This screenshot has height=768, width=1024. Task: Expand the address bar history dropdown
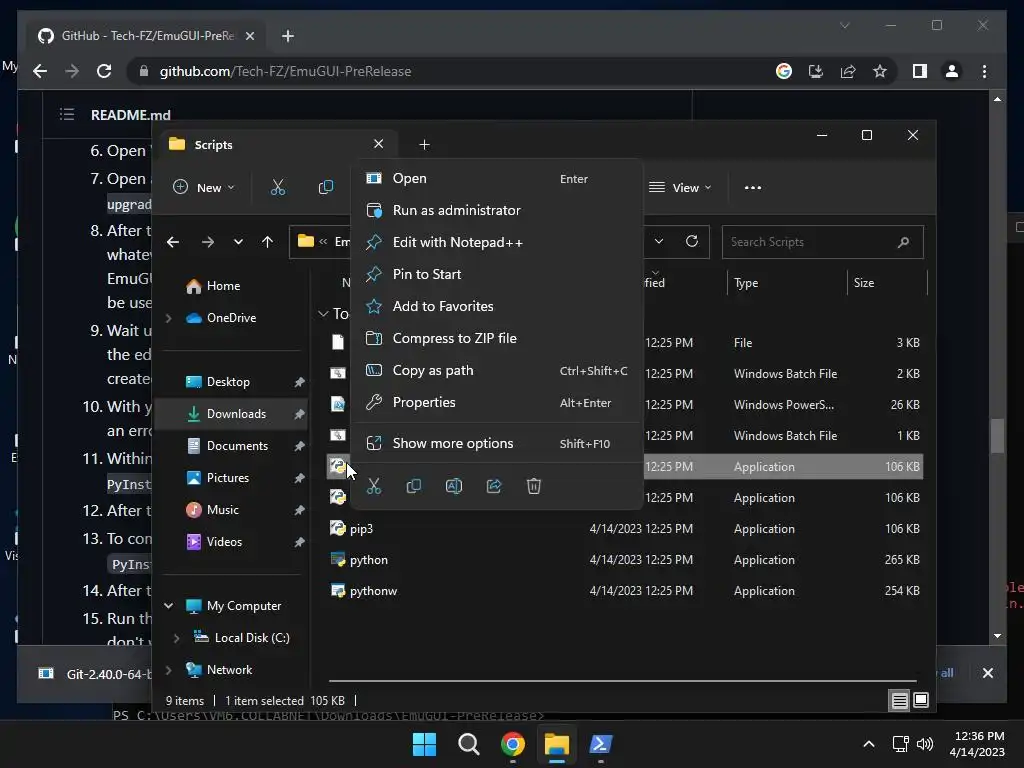[x=659, y=242]
